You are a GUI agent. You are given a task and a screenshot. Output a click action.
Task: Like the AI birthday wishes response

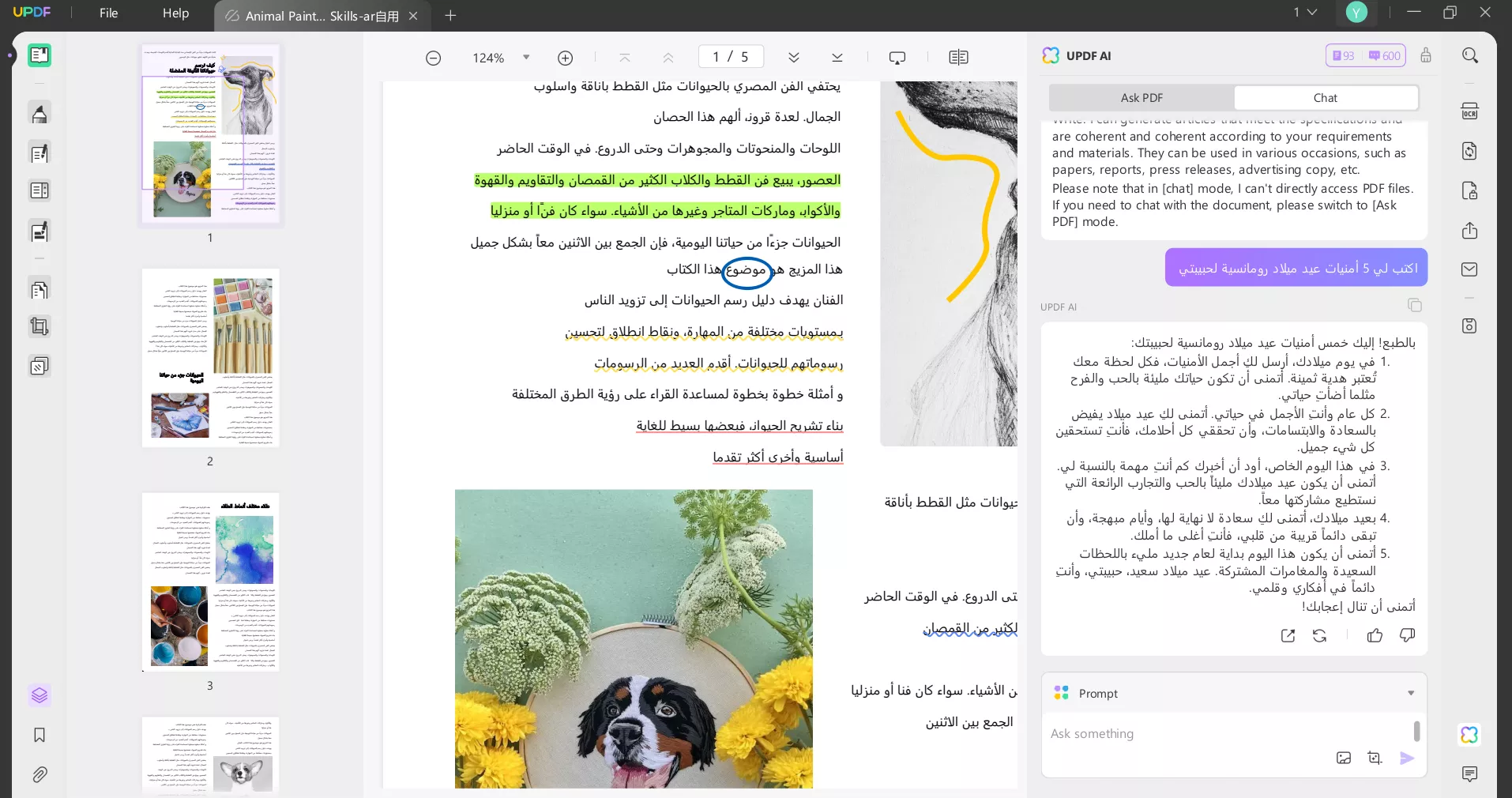(1375, 636)
